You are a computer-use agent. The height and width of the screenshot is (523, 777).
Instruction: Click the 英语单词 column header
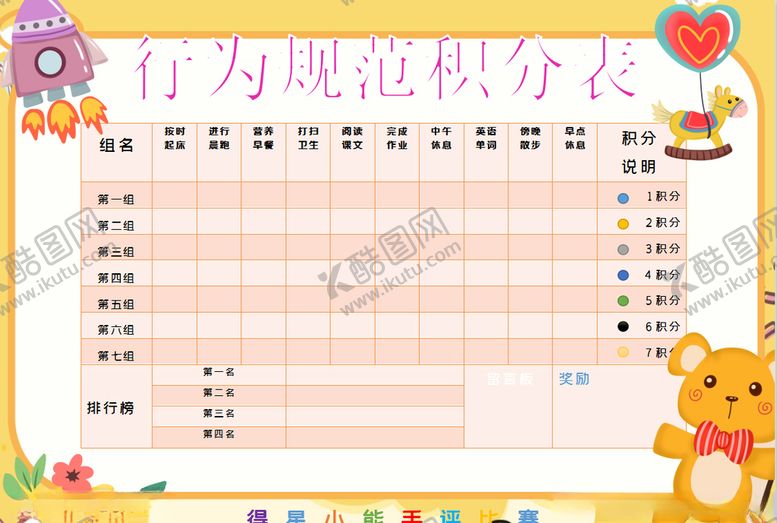click(x=486, y=138)
